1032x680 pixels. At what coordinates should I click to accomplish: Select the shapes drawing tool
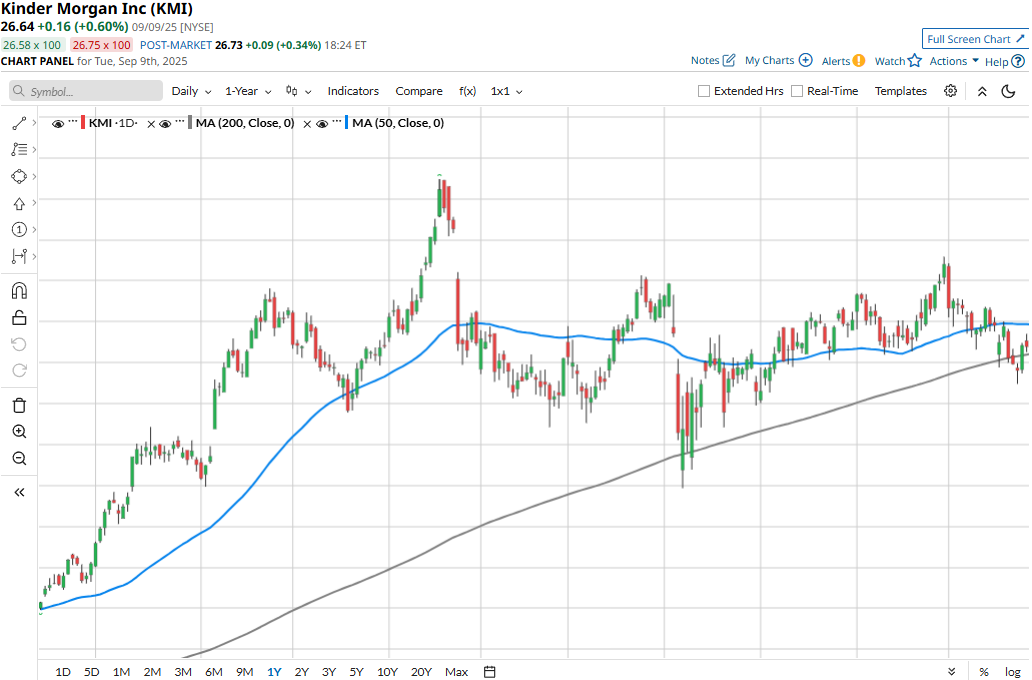(x=18, y=176)
